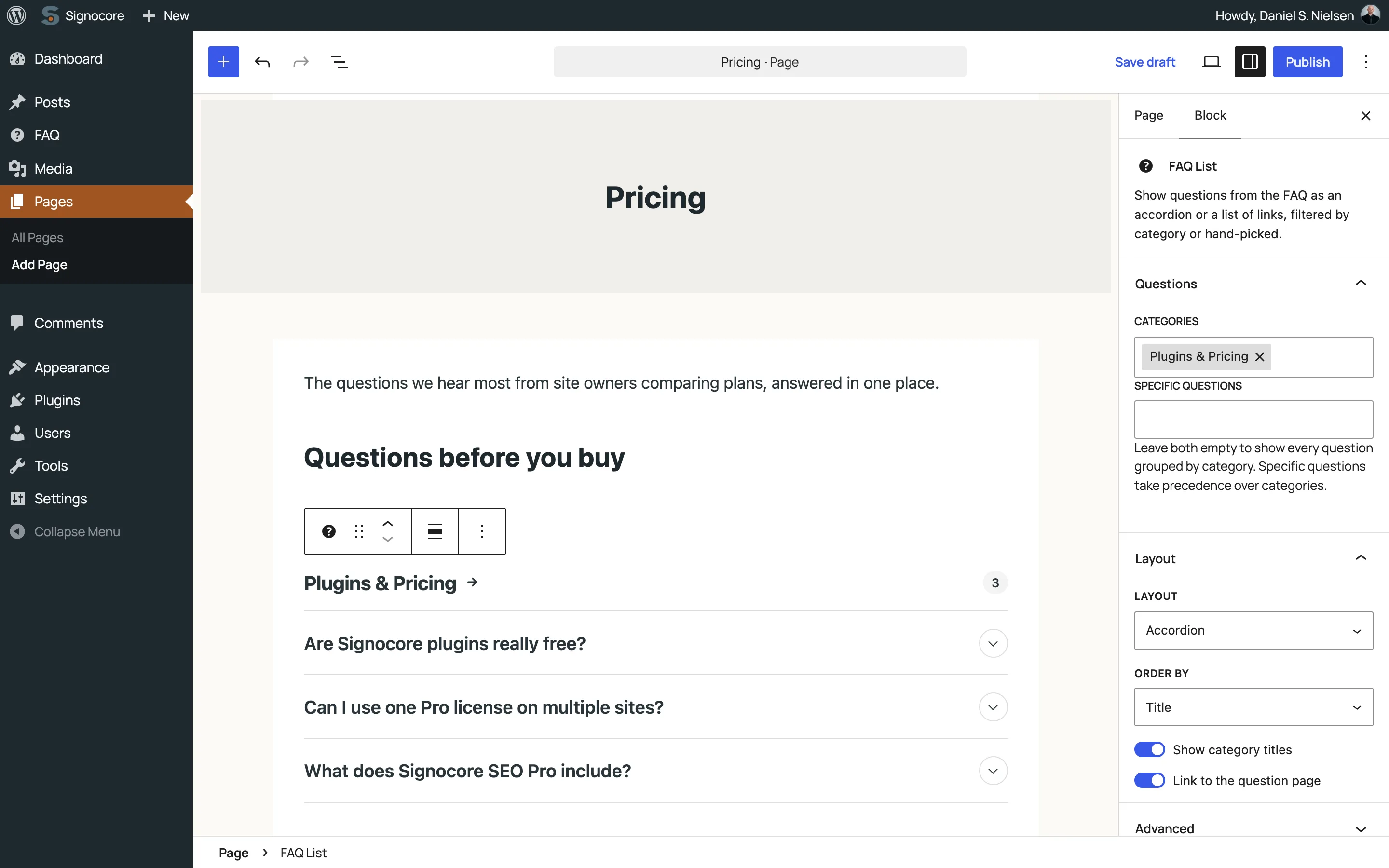Open All Pages submenu link
Screen dimensions: 1389x868
tap(37, 238)
